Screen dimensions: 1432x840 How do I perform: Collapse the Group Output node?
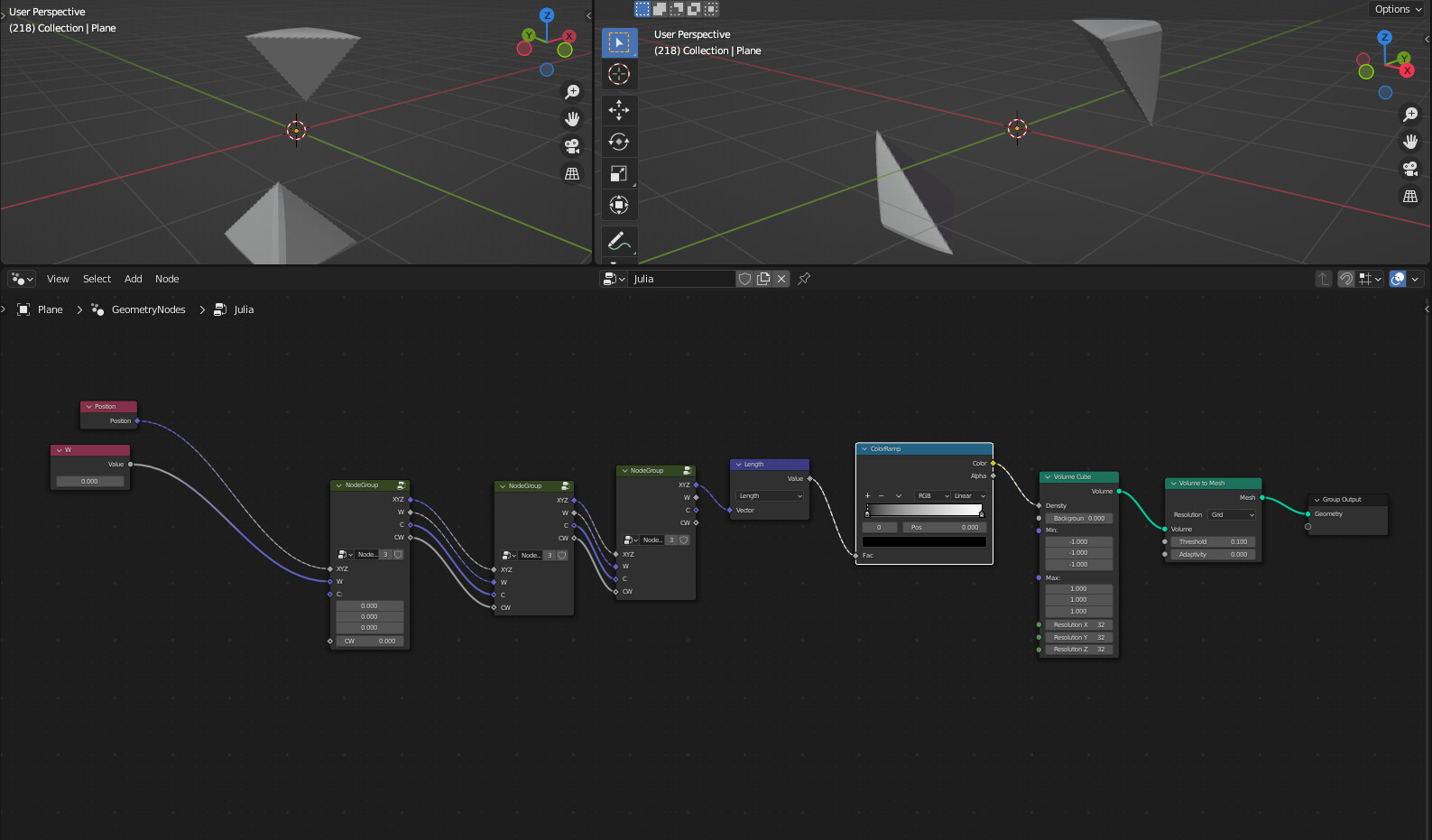1317,499
